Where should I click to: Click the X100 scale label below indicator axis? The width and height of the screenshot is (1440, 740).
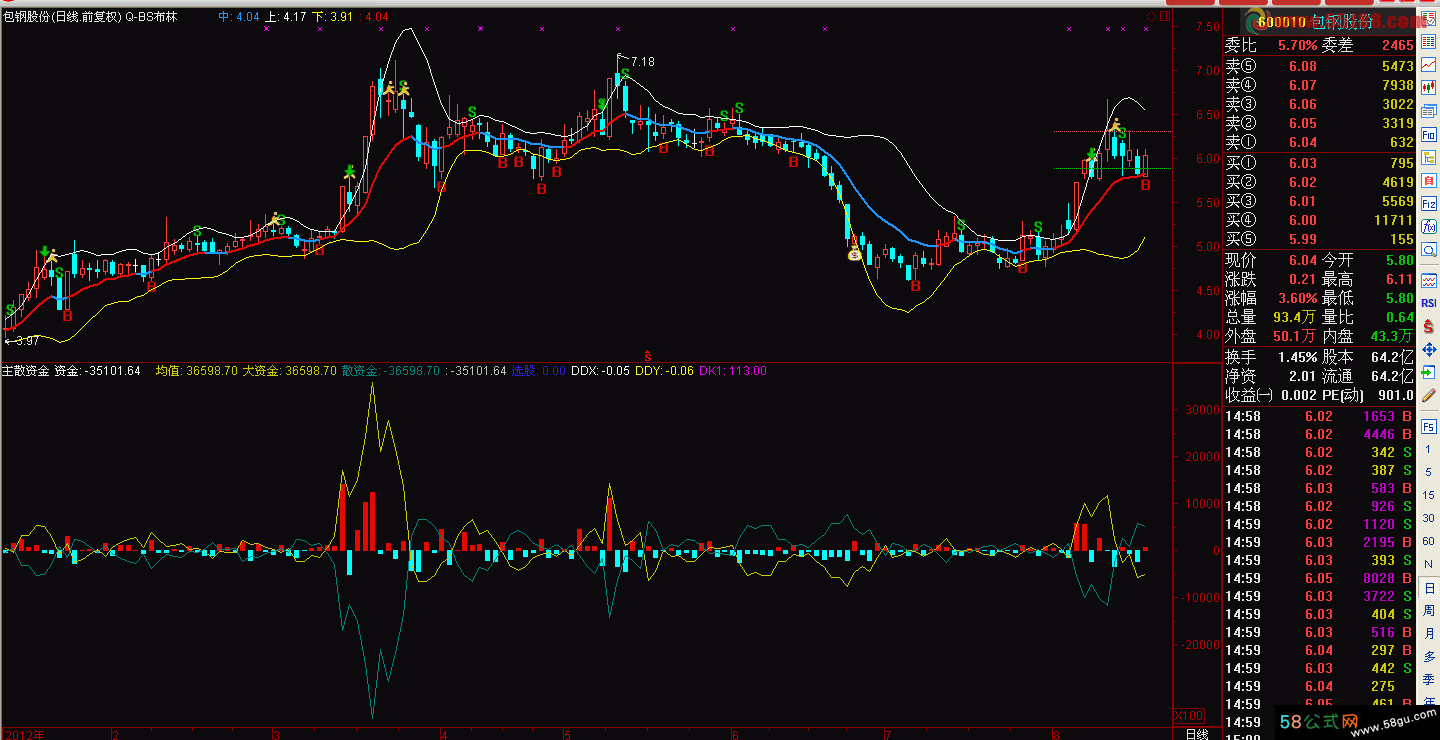tap(1188, 716)
